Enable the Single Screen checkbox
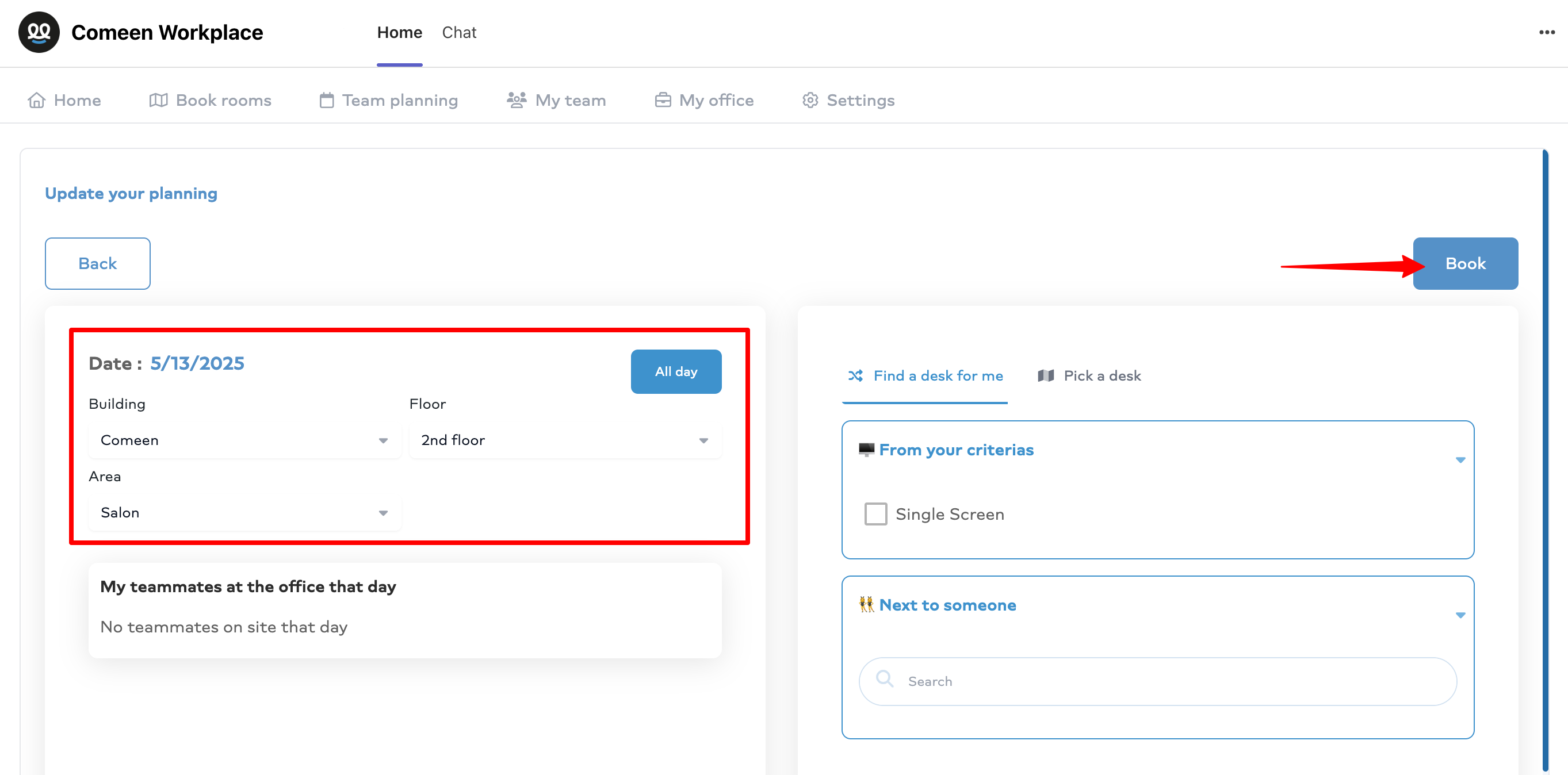Screen dimensions: 1568x775 (x=875, y=514)
